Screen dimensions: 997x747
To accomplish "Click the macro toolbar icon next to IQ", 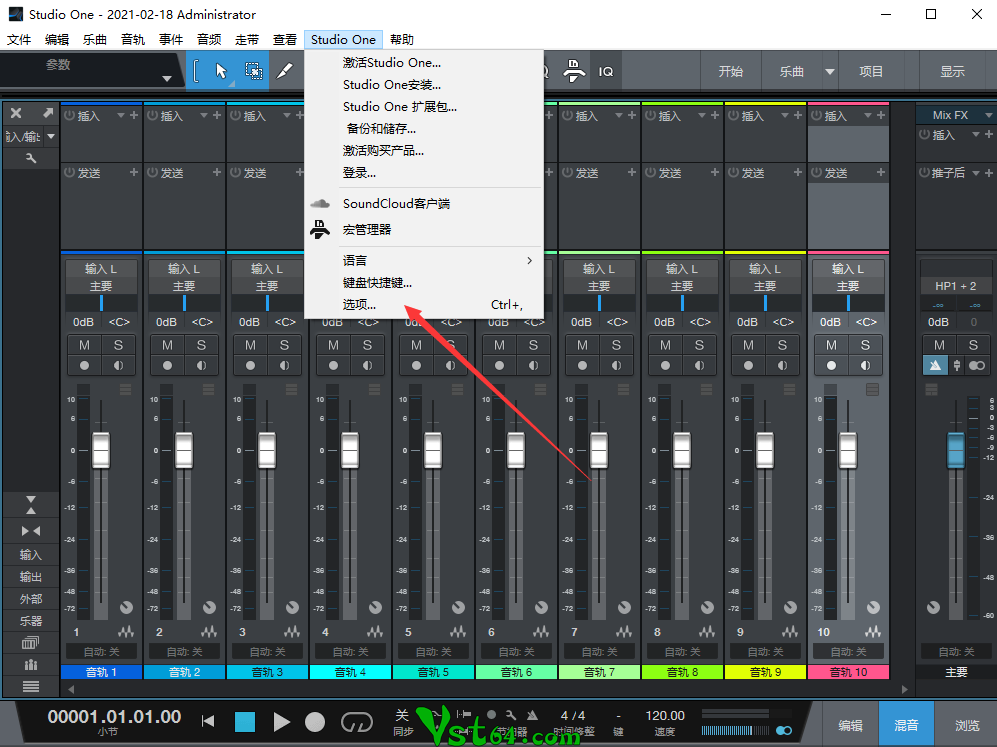I will (x=574, y=71).
